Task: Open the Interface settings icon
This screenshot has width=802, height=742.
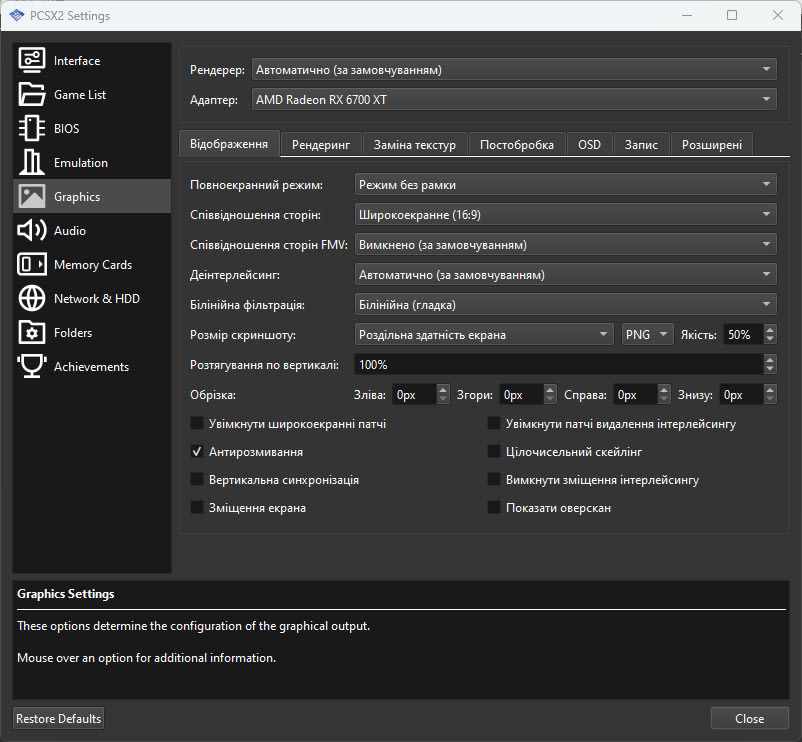Action: pyautogui.click(x=32, y=60)
